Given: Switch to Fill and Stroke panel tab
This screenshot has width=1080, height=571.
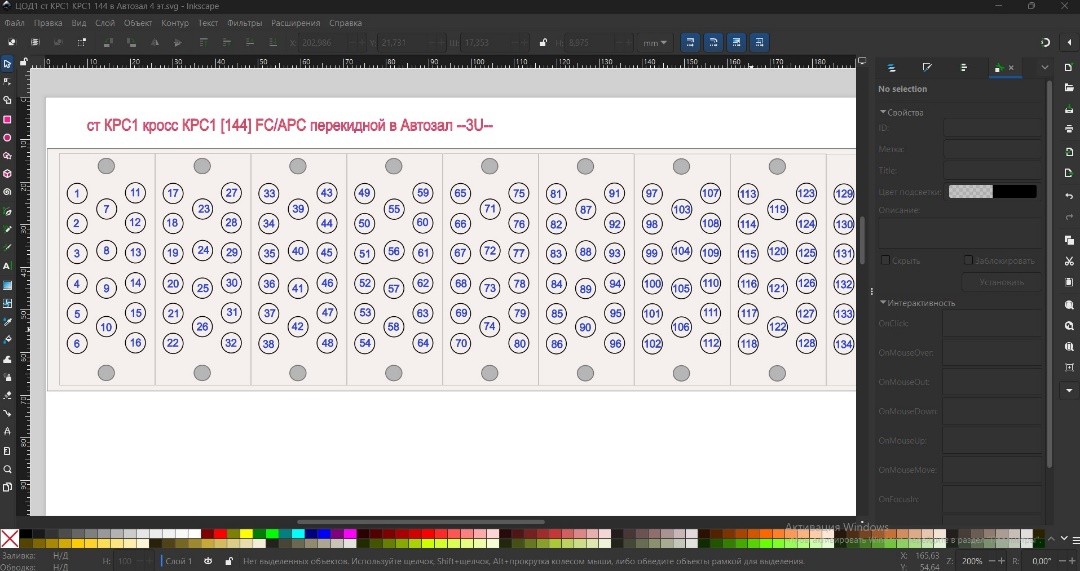Looking at the screenshot, I should pyautogui.click(x=927, y=68).
